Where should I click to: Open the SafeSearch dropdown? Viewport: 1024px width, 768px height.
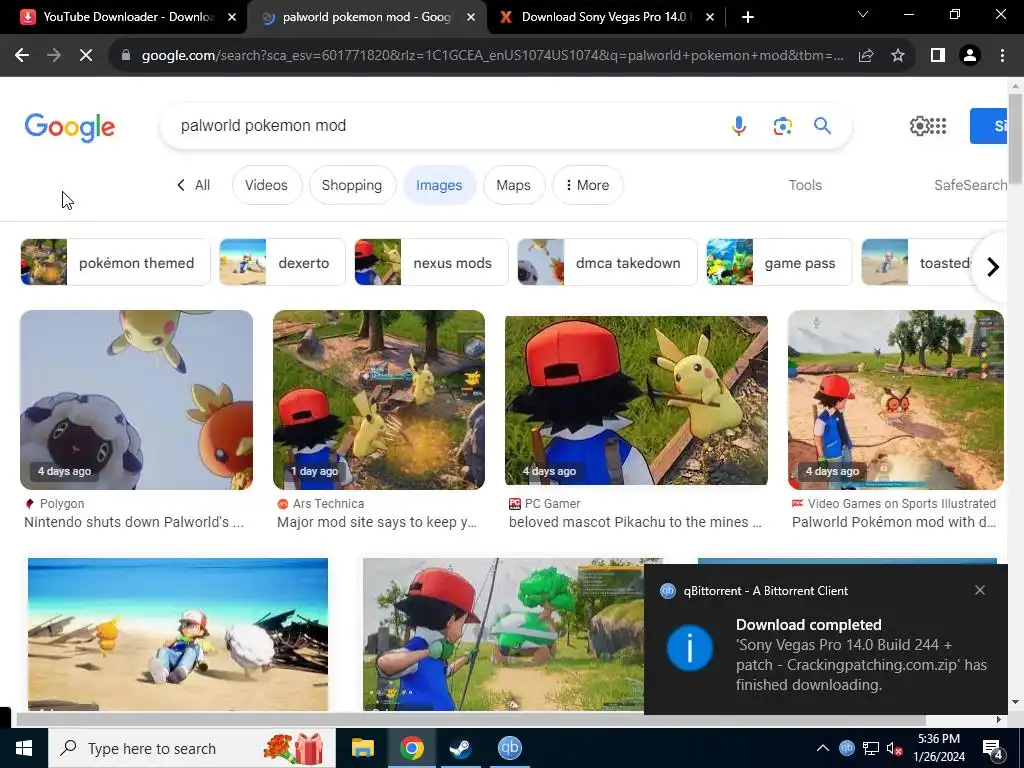point(970,185)
